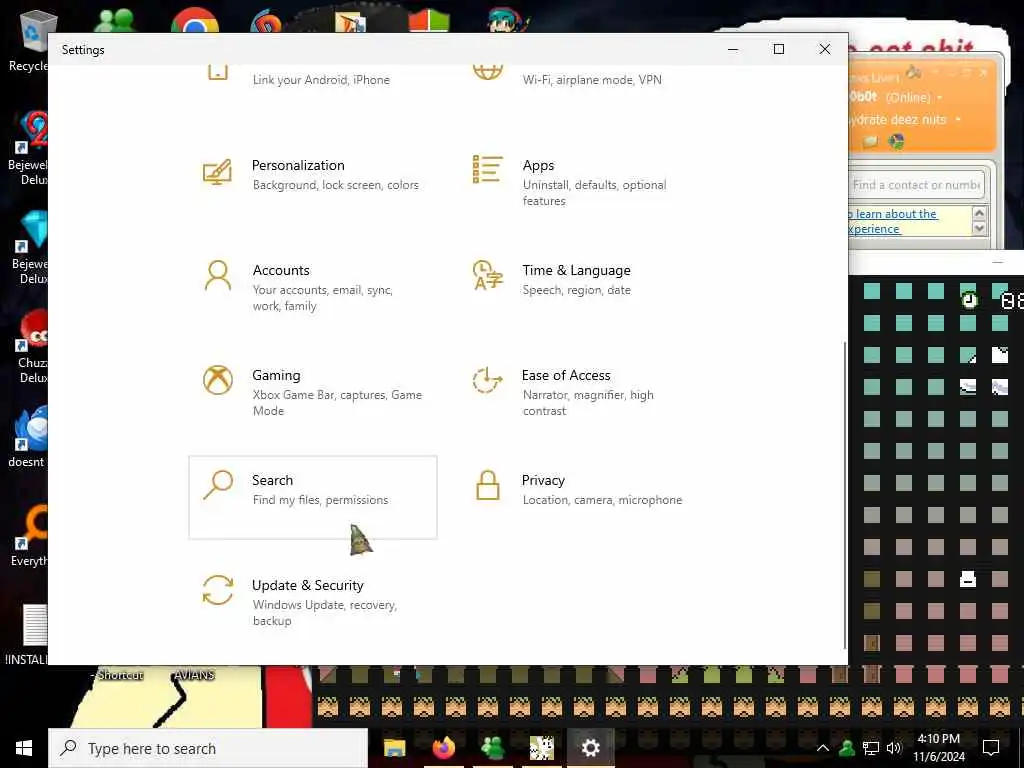Select the 'doesnt' desktop shortcut
The height and width of the screenshot is (768, 1024).
click(x=27, y=436)
